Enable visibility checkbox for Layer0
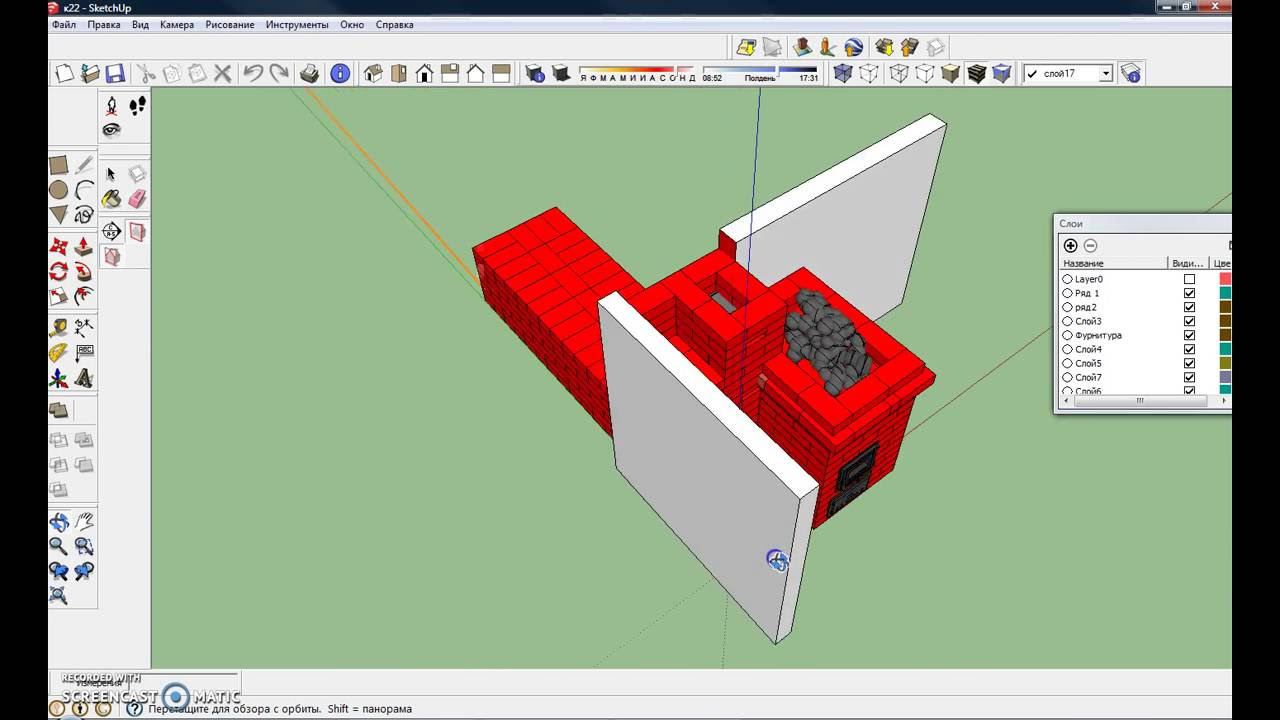Image resolution: width=1280 pixels, height=720 pixels. (x=1189, y=279)
